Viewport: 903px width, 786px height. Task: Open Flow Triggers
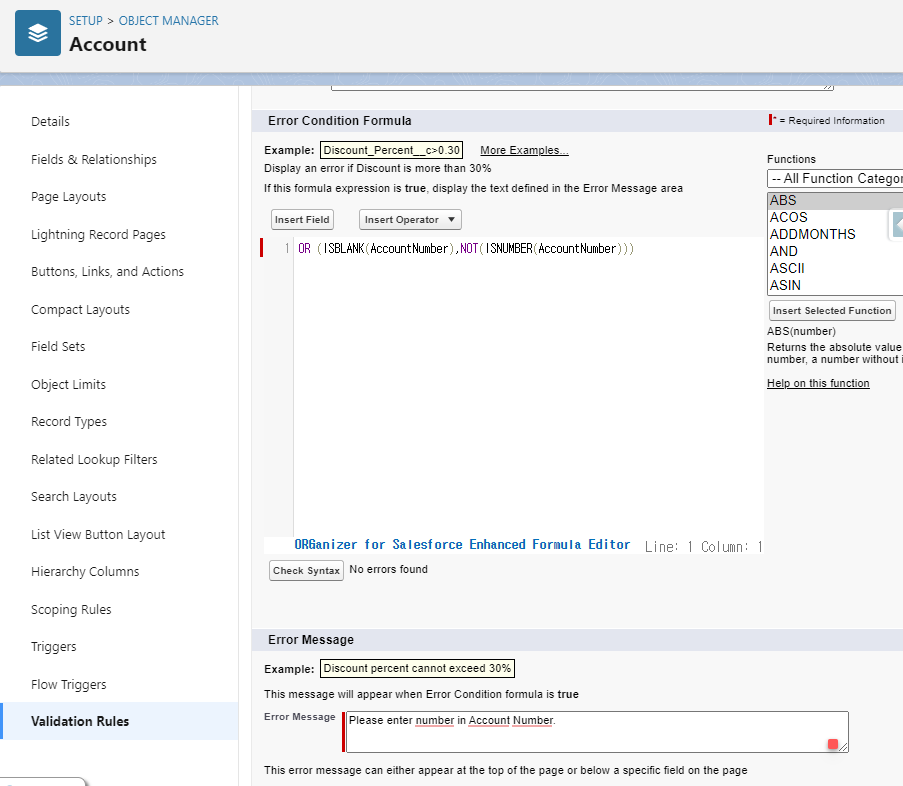pyautogui.click(x=69, y=685)
